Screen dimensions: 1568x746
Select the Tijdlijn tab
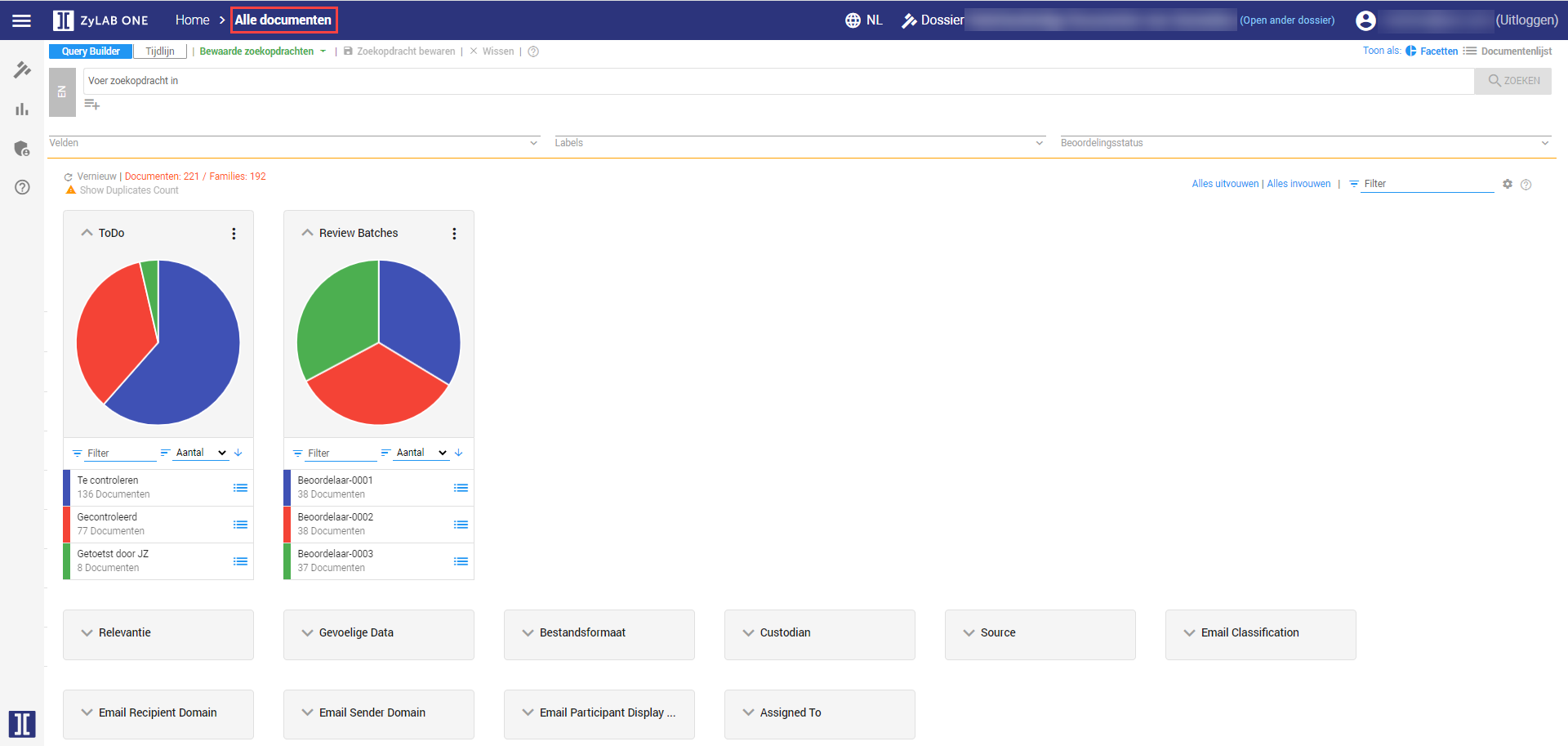click(160, 51)
